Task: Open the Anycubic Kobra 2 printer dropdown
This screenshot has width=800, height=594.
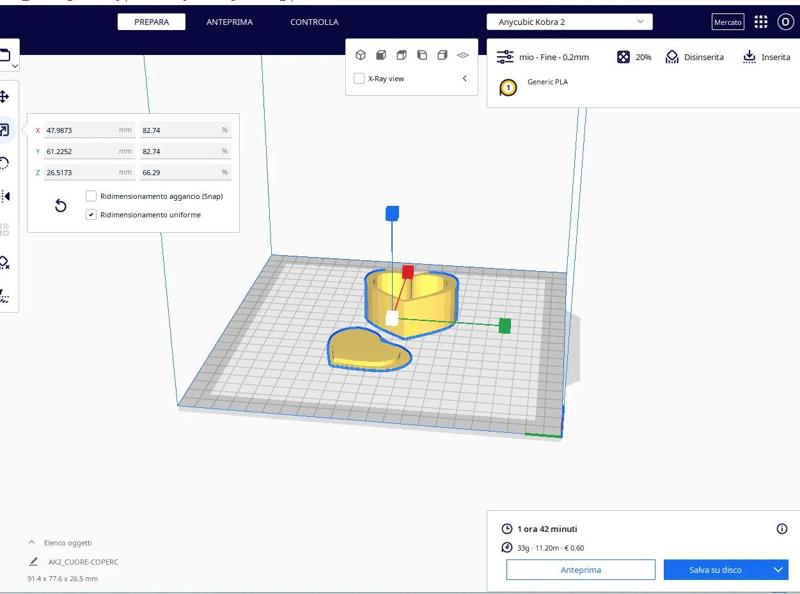Action: [x=569, y=22]
